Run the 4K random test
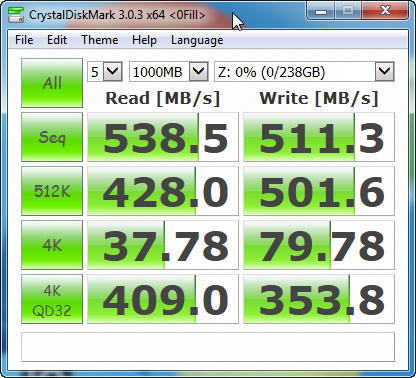The height and width of the screenshot is (378, 416). point(52,245)
